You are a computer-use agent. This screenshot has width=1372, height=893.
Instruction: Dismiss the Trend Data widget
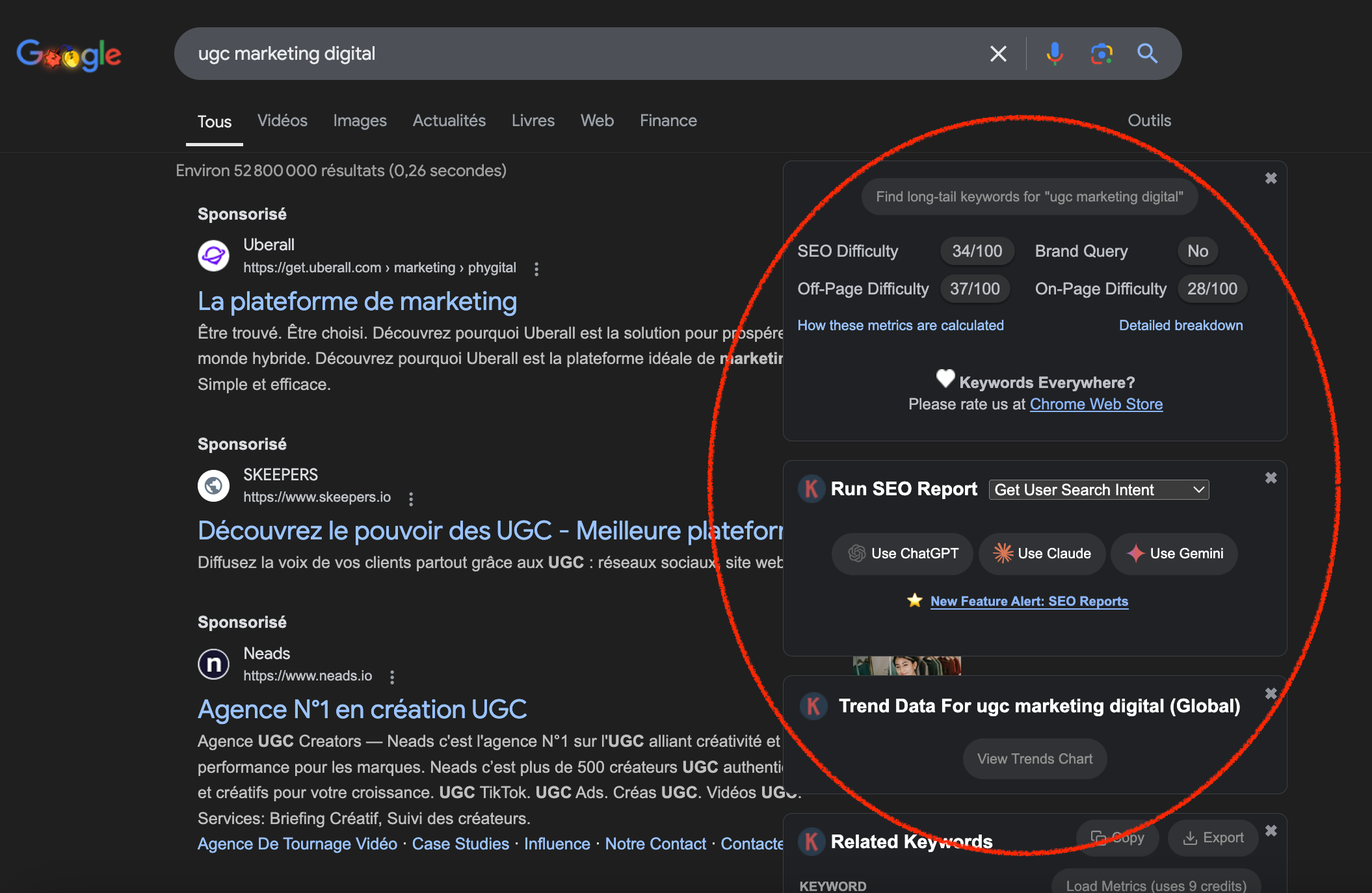click(x=1271, y=693)
